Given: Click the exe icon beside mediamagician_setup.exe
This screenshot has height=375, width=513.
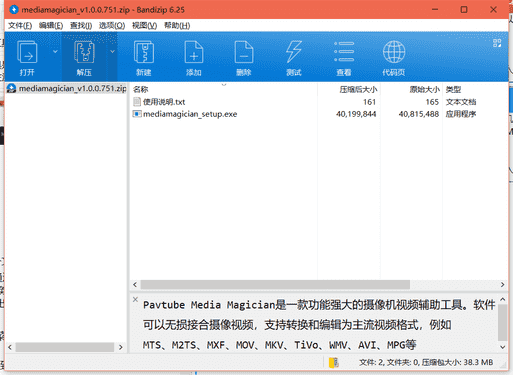Looking at the screenshot, I should pos(137,114).
